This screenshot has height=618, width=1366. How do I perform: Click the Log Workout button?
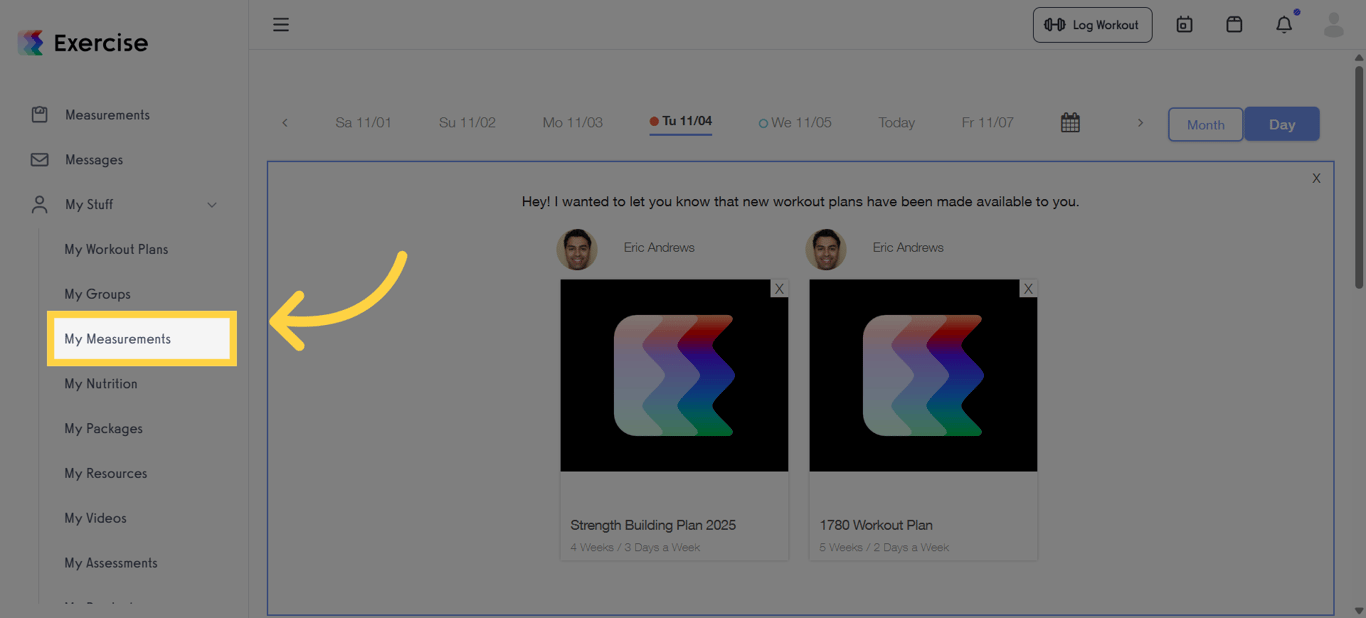click(x=1092, y=25)
